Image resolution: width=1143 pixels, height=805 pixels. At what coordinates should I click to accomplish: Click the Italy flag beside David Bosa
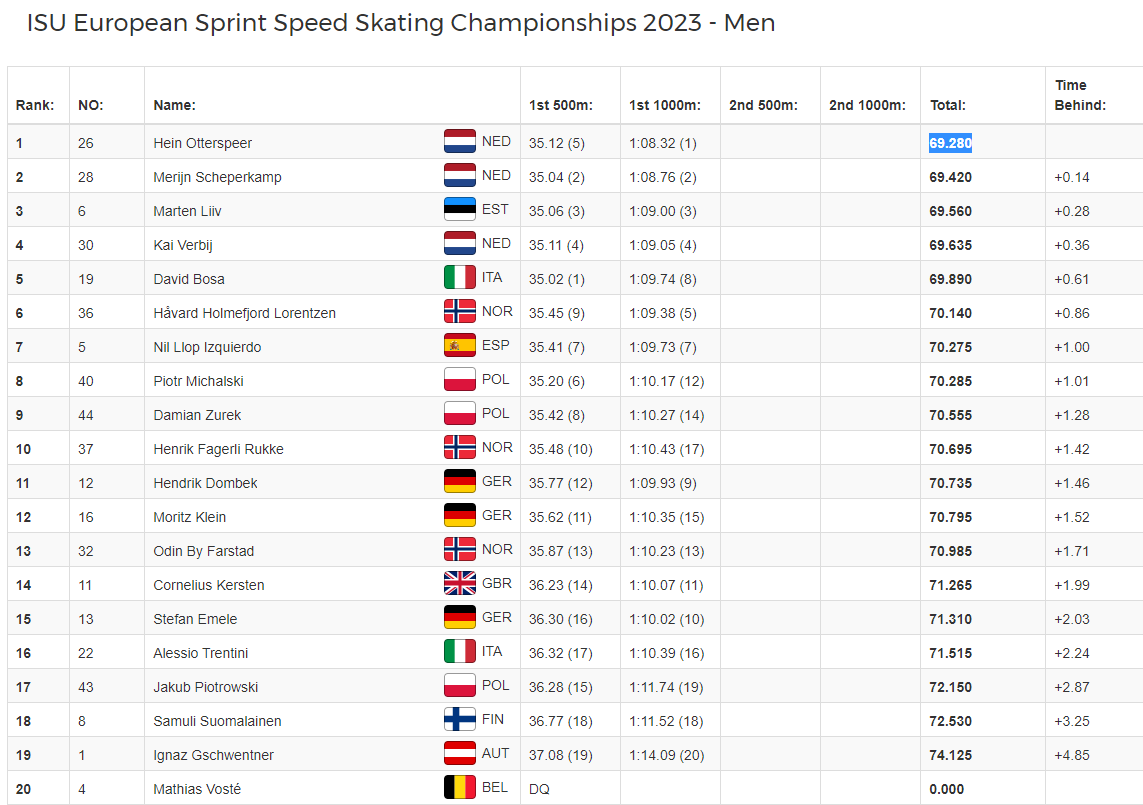460,278
